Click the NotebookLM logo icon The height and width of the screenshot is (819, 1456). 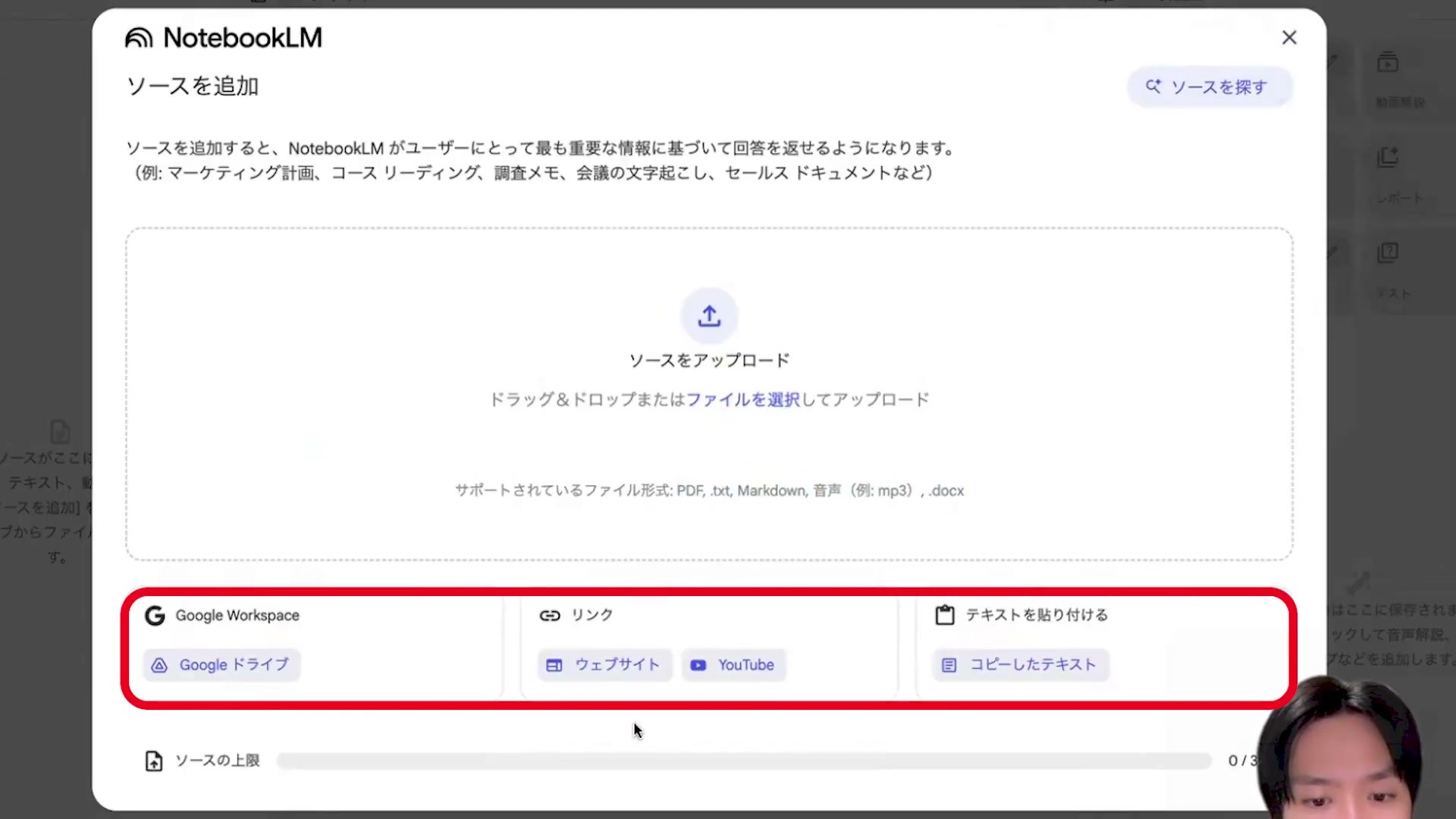(x=139, y=38)
